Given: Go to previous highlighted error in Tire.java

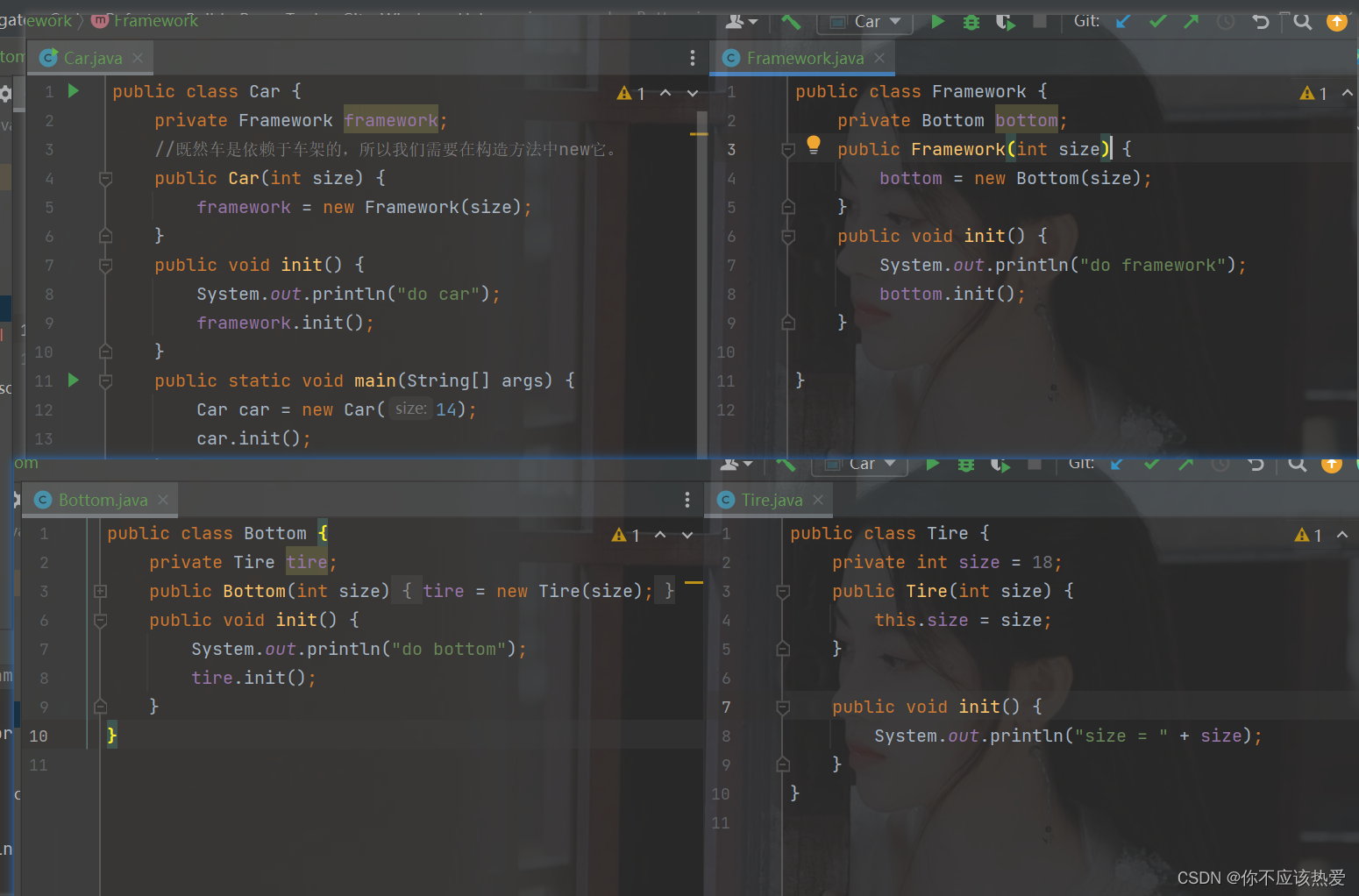Looking at the screenshot, I should pos(1342,535).
